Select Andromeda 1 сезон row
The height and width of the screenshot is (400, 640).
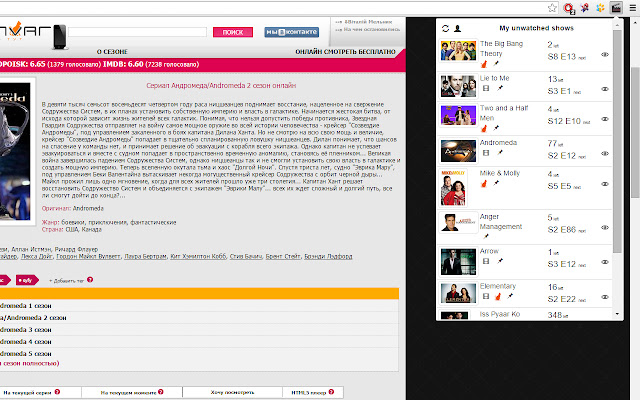point(199,306)
